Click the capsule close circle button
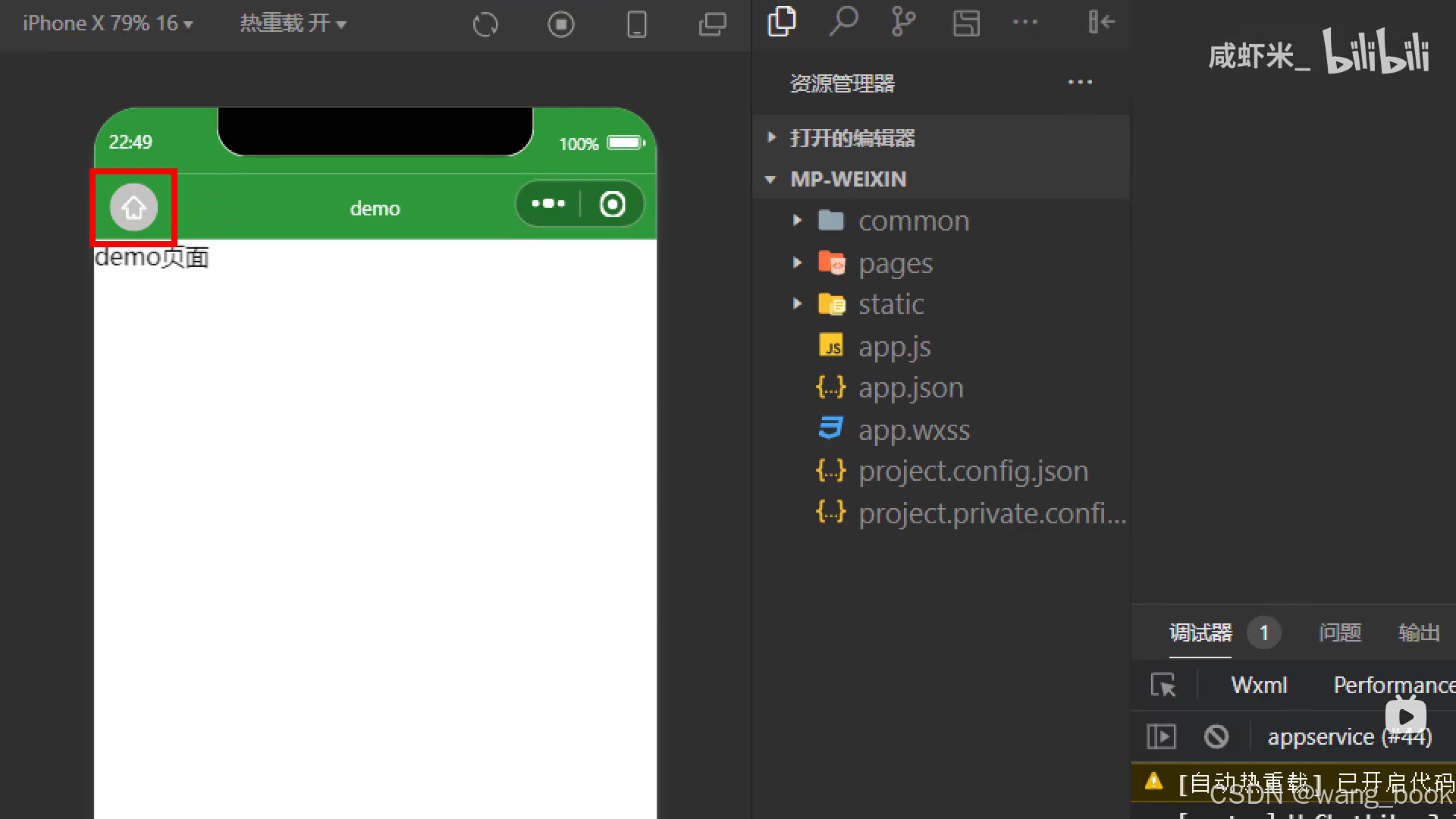This screenshot has height=819, width=1456. point(612,204)
